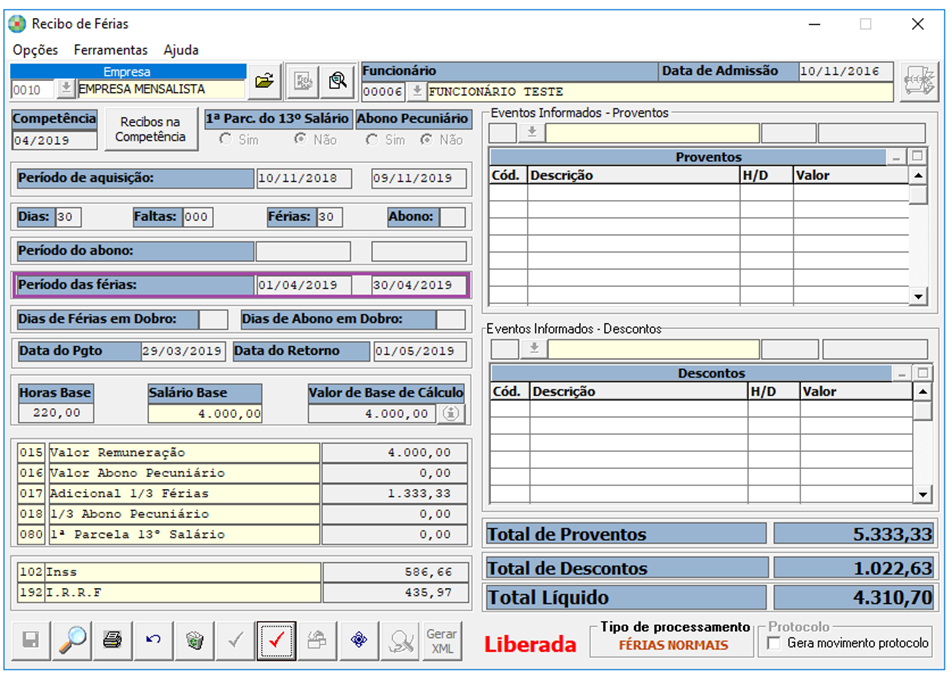952x677 pixels.
Task: Click the I.R.R.F value 435,97
Action: (395, 593)
